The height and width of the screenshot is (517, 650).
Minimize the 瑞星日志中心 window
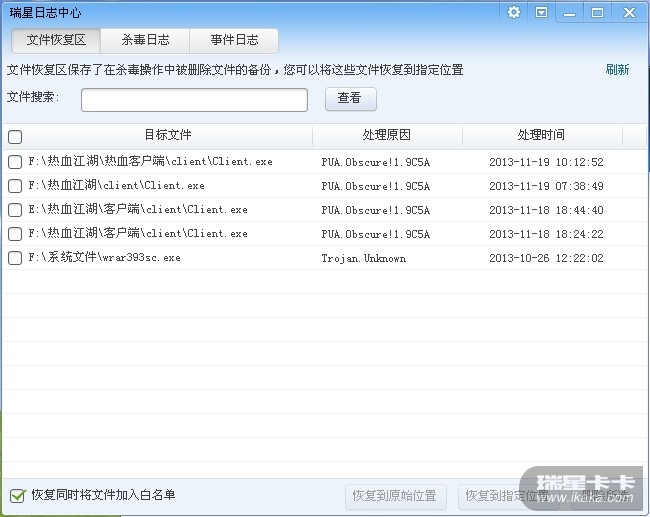point(570,13)
